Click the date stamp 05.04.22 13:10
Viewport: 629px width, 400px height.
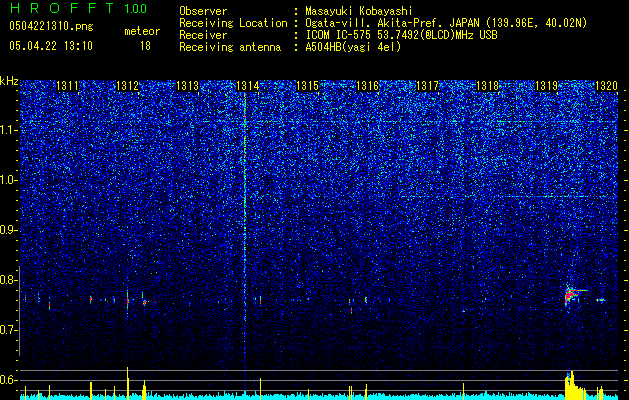pyautogui.click(x=51, y=46)
